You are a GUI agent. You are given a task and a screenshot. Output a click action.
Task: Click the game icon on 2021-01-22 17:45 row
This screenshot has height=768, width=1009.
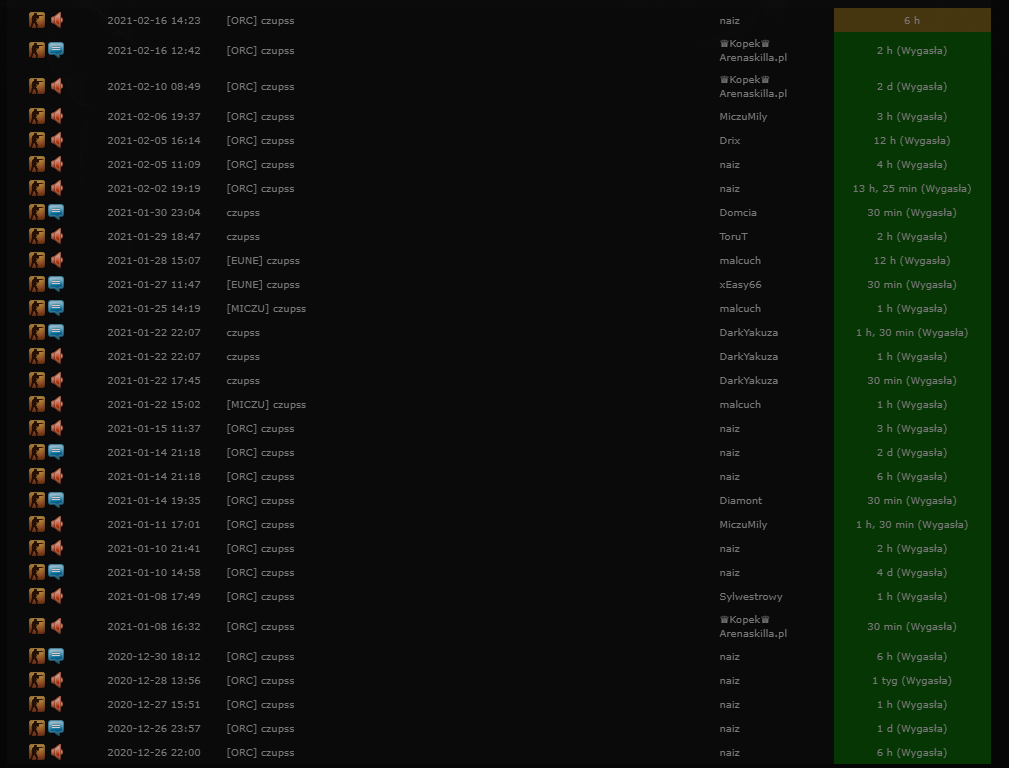pos(37,380)
